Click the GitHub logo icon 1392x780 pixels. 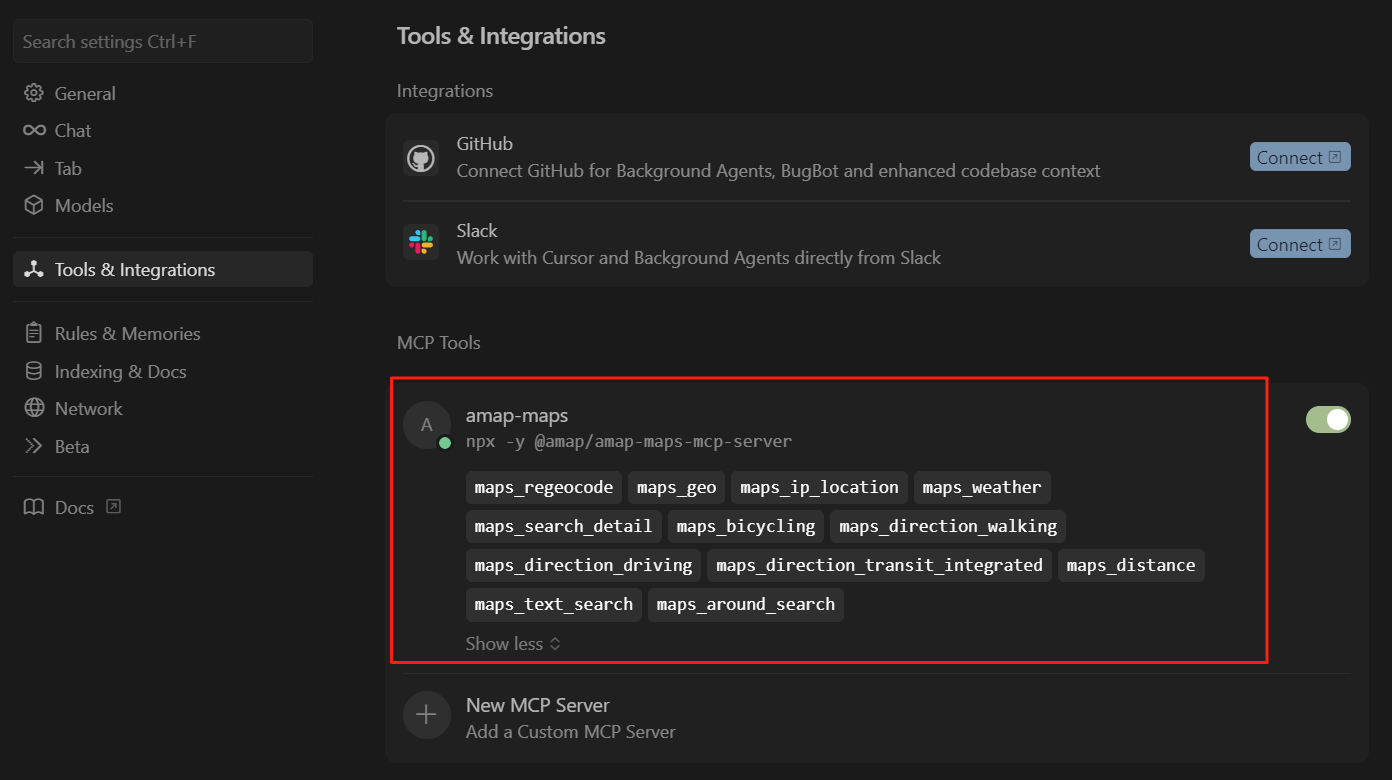421,158
